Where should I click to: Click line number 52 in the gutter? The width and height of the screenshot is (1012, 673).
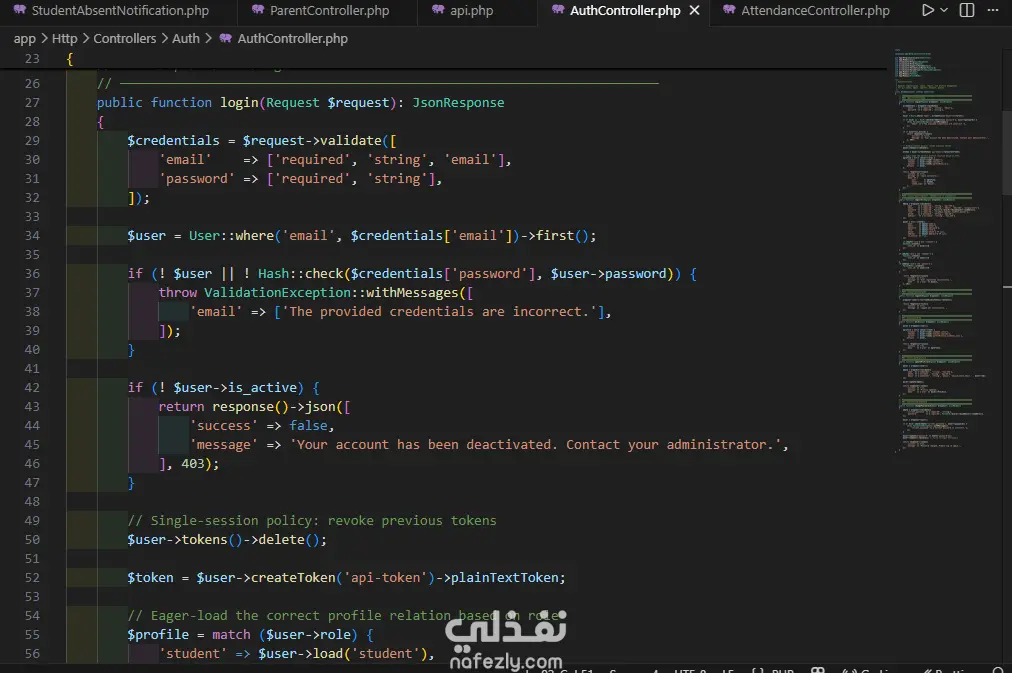point(32,578)
